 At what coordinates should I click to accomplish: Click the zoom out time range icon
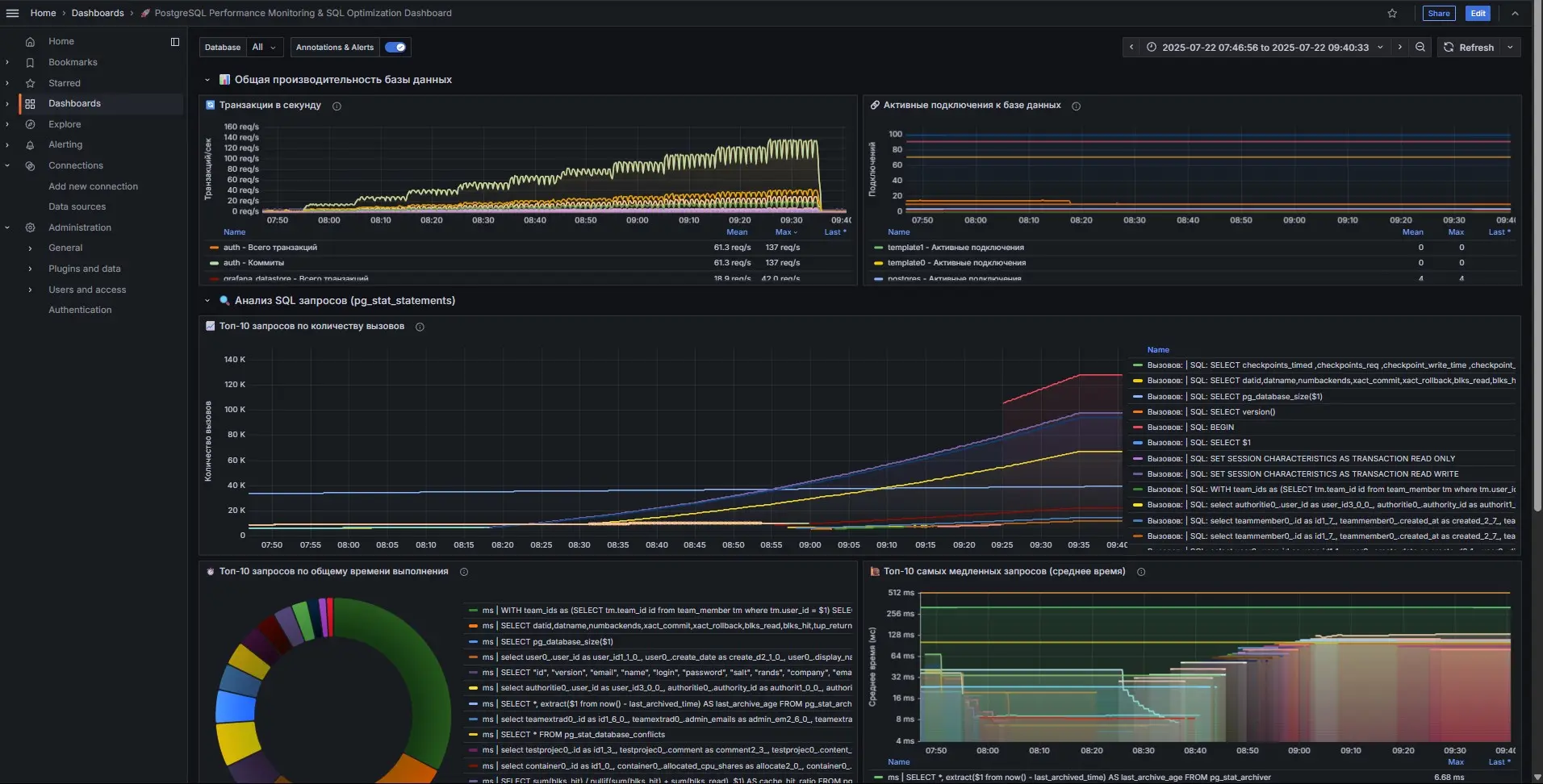tap(1420, 48)
